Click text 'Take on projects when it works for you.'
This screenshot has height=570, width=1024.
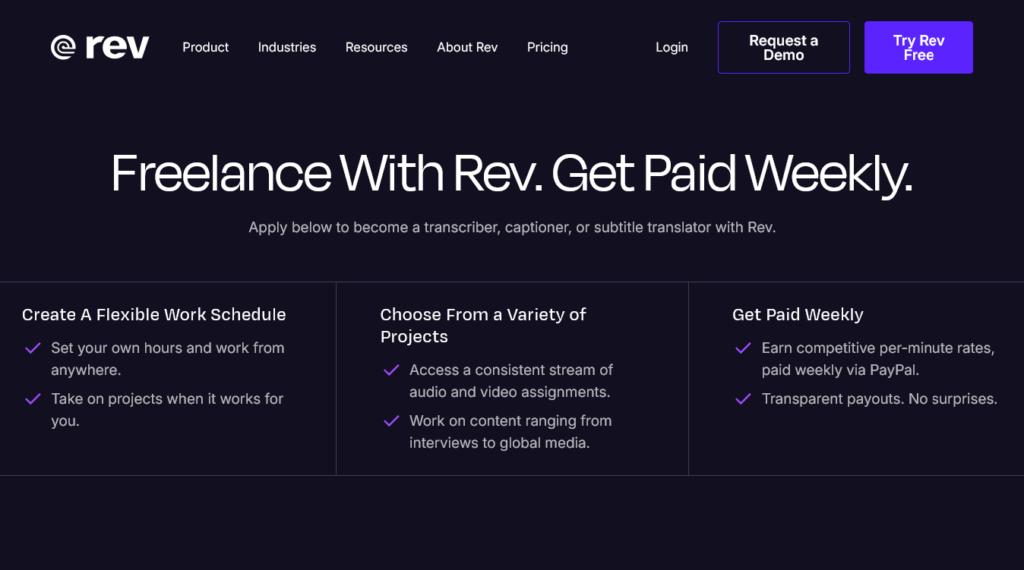tap(167, 409)
